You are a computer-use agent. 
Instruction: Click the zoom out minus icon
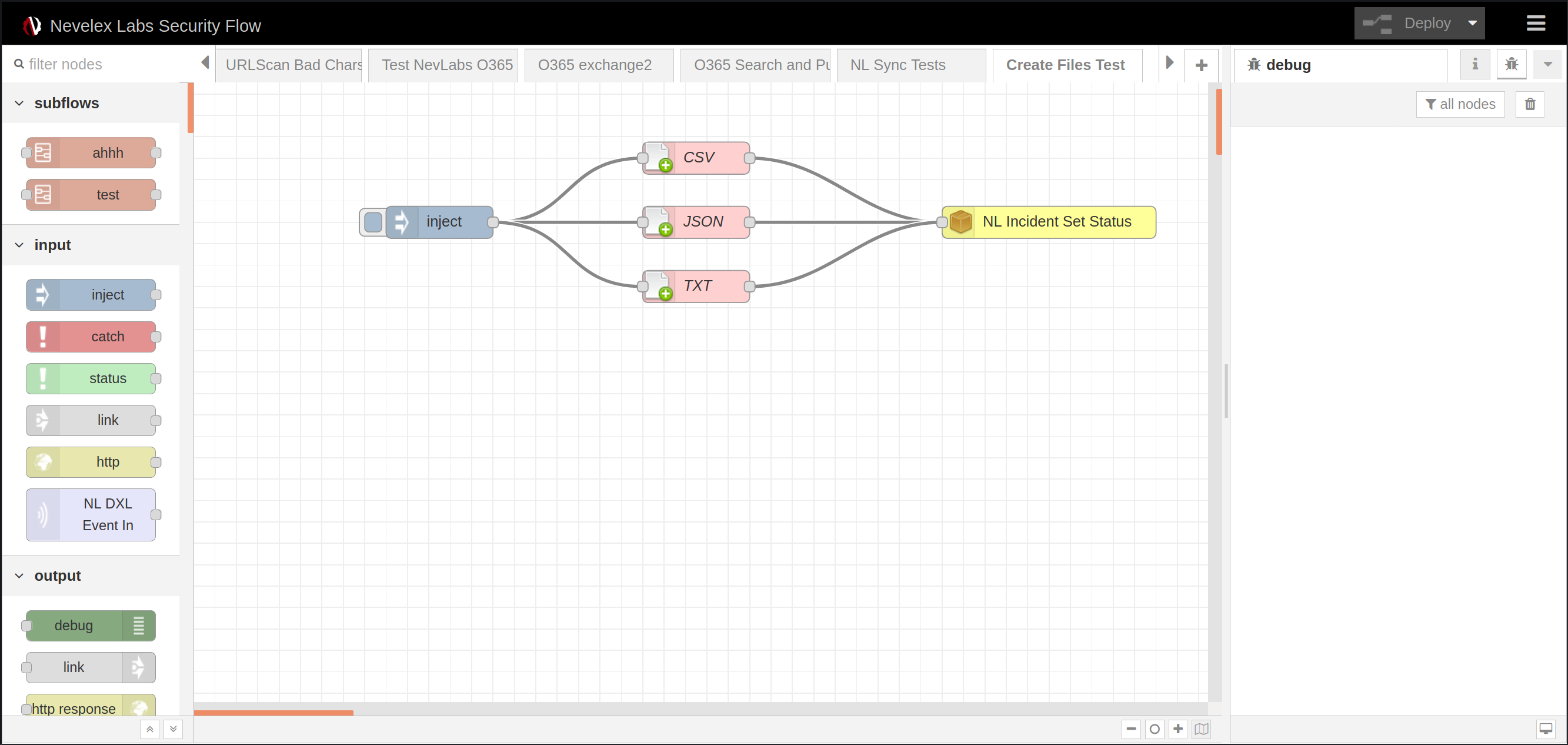coord(1131,729)
